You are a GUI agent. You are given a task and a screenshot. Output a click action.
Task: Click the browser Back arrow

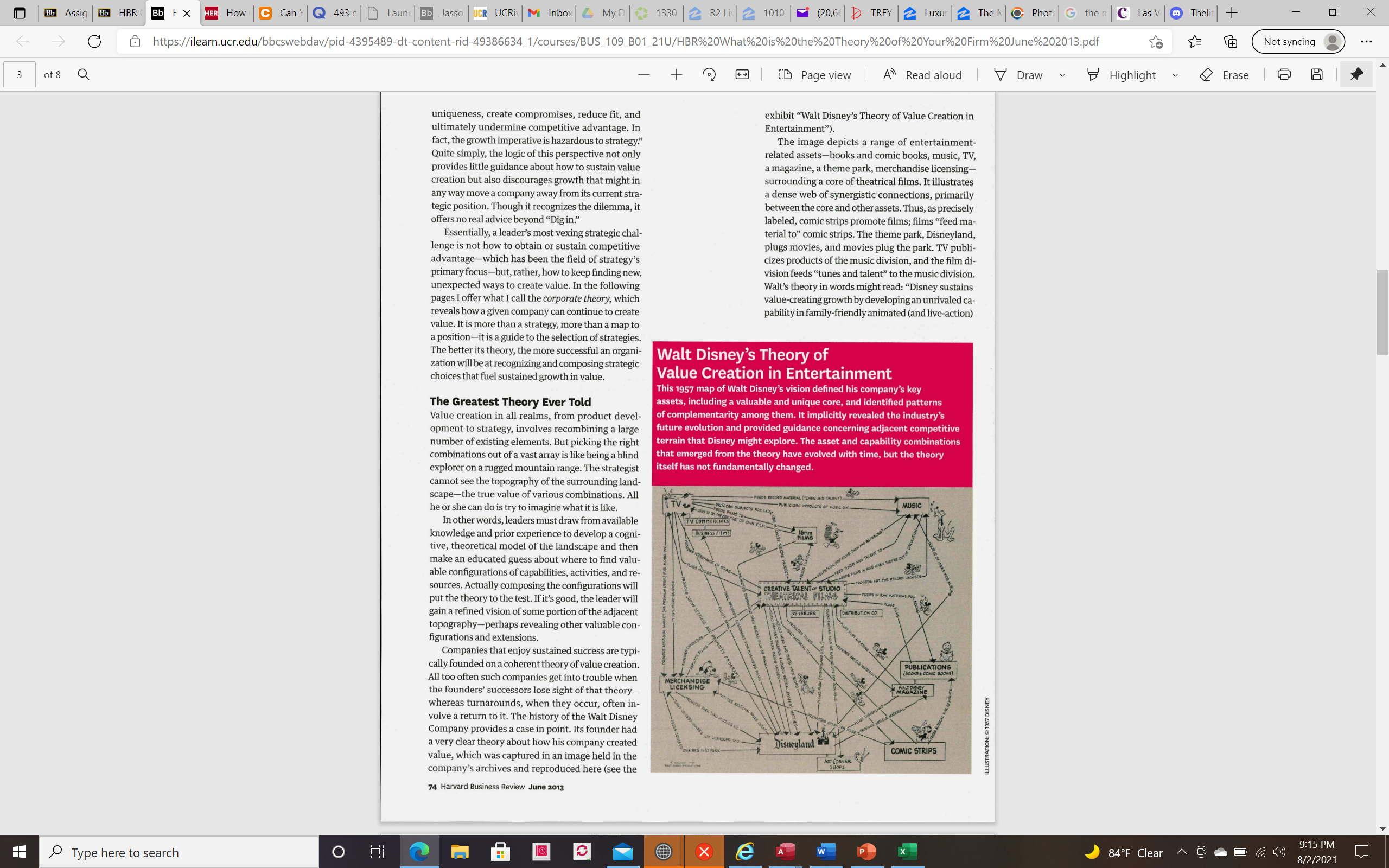tap(22, 41)
